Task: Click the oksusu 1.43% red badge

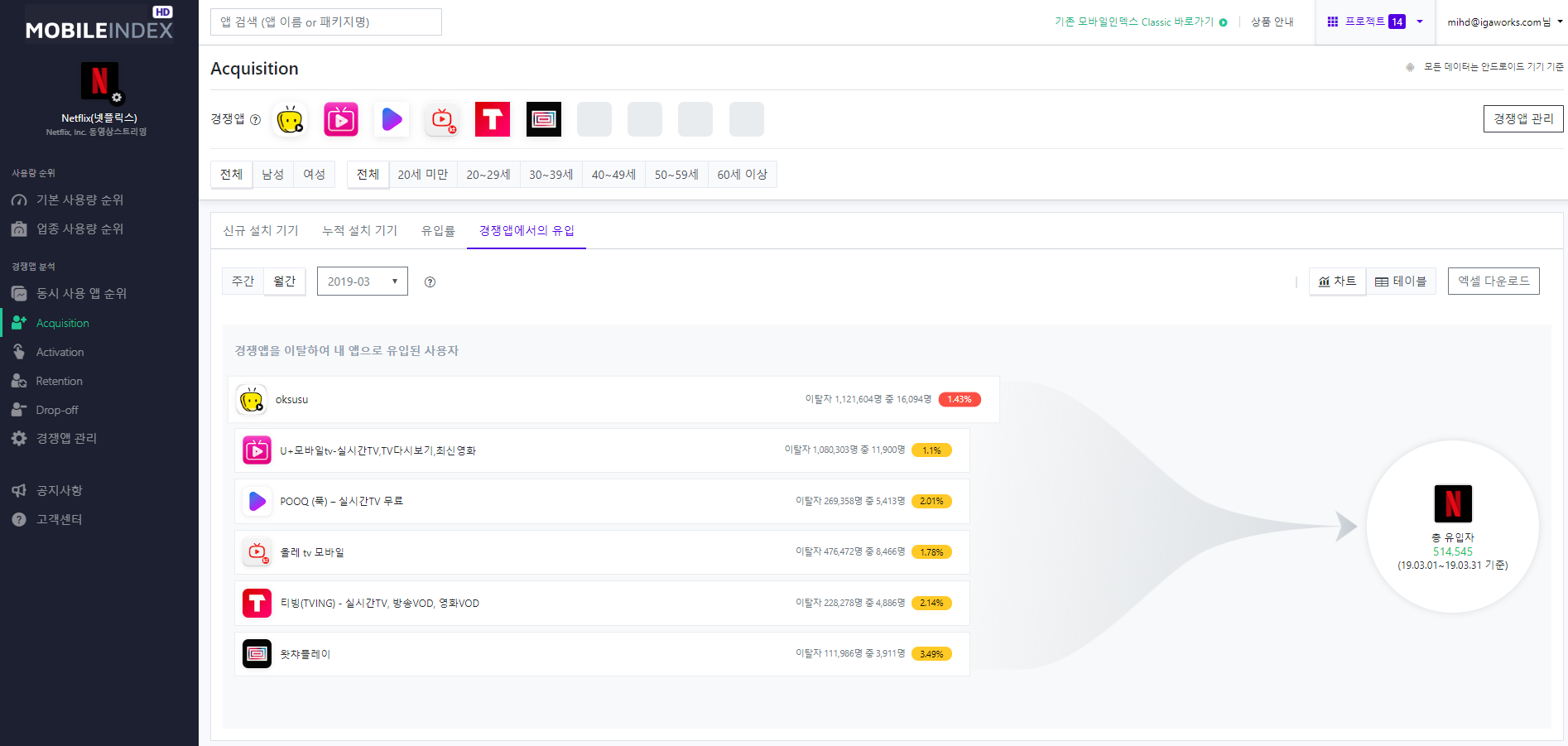Action: [960, 400]
